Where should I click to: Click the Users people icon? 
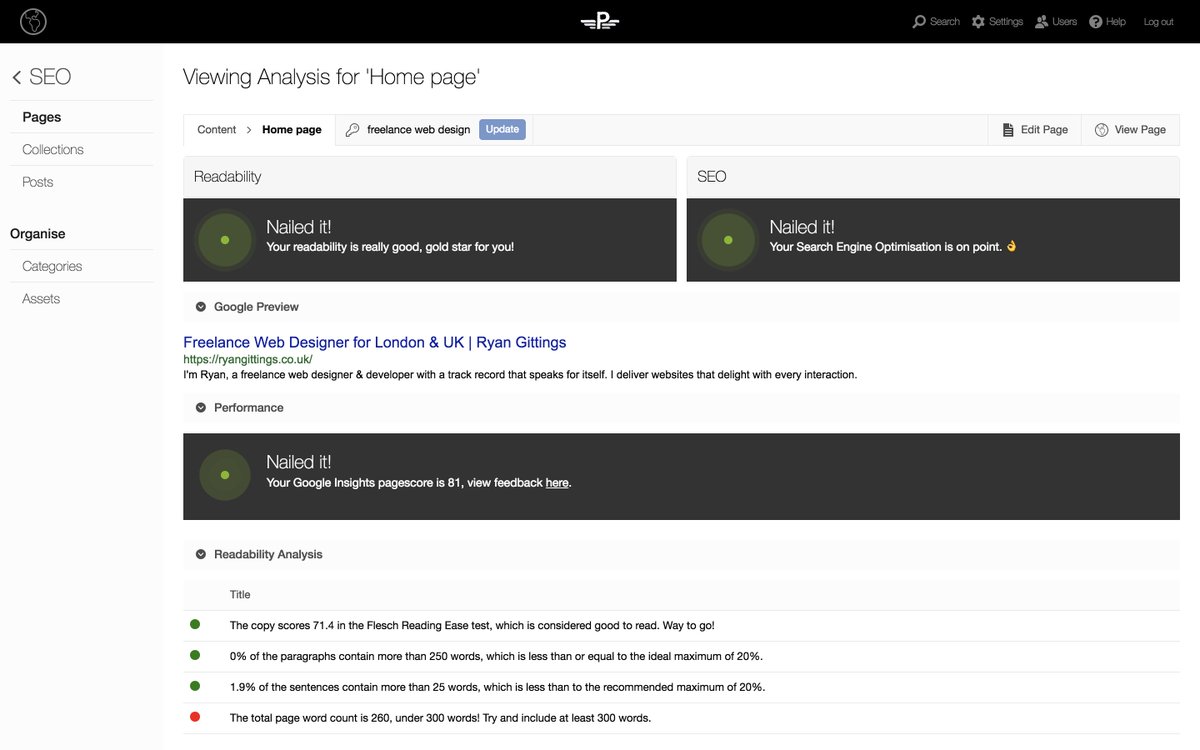[x=1042, y=21]
